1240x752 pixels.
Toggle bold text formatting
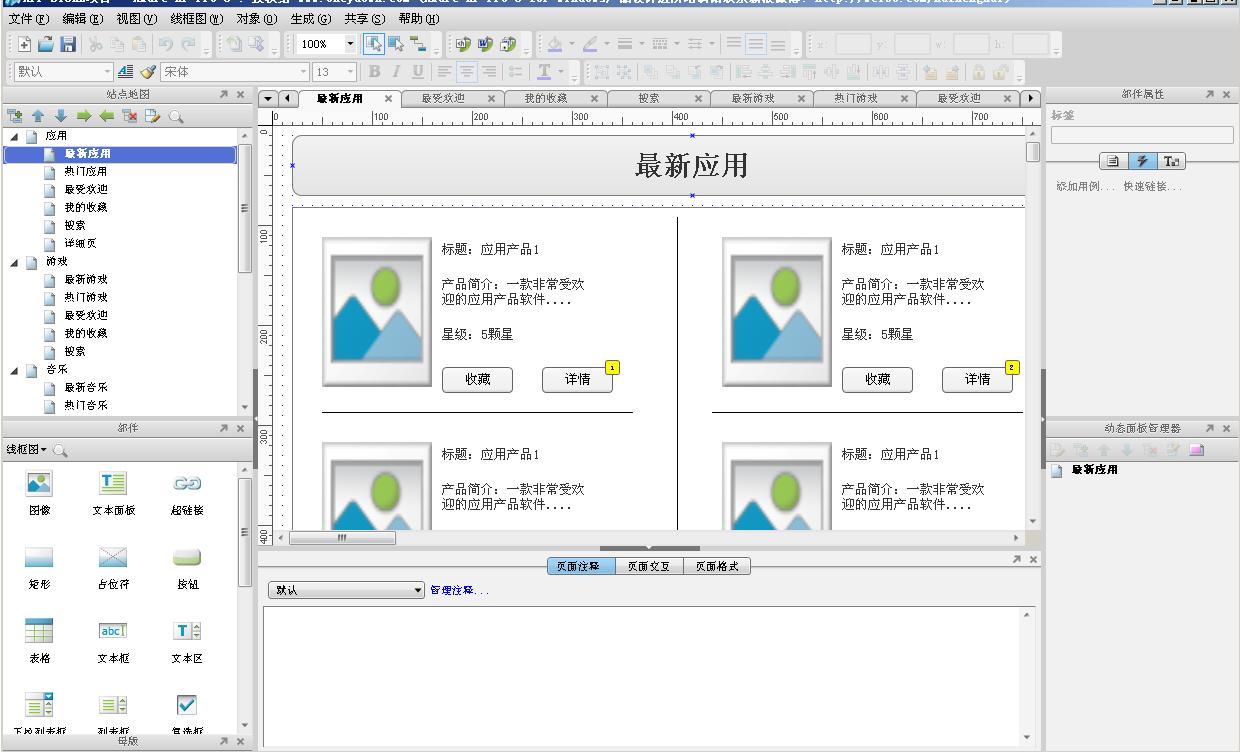coord(374,72)
